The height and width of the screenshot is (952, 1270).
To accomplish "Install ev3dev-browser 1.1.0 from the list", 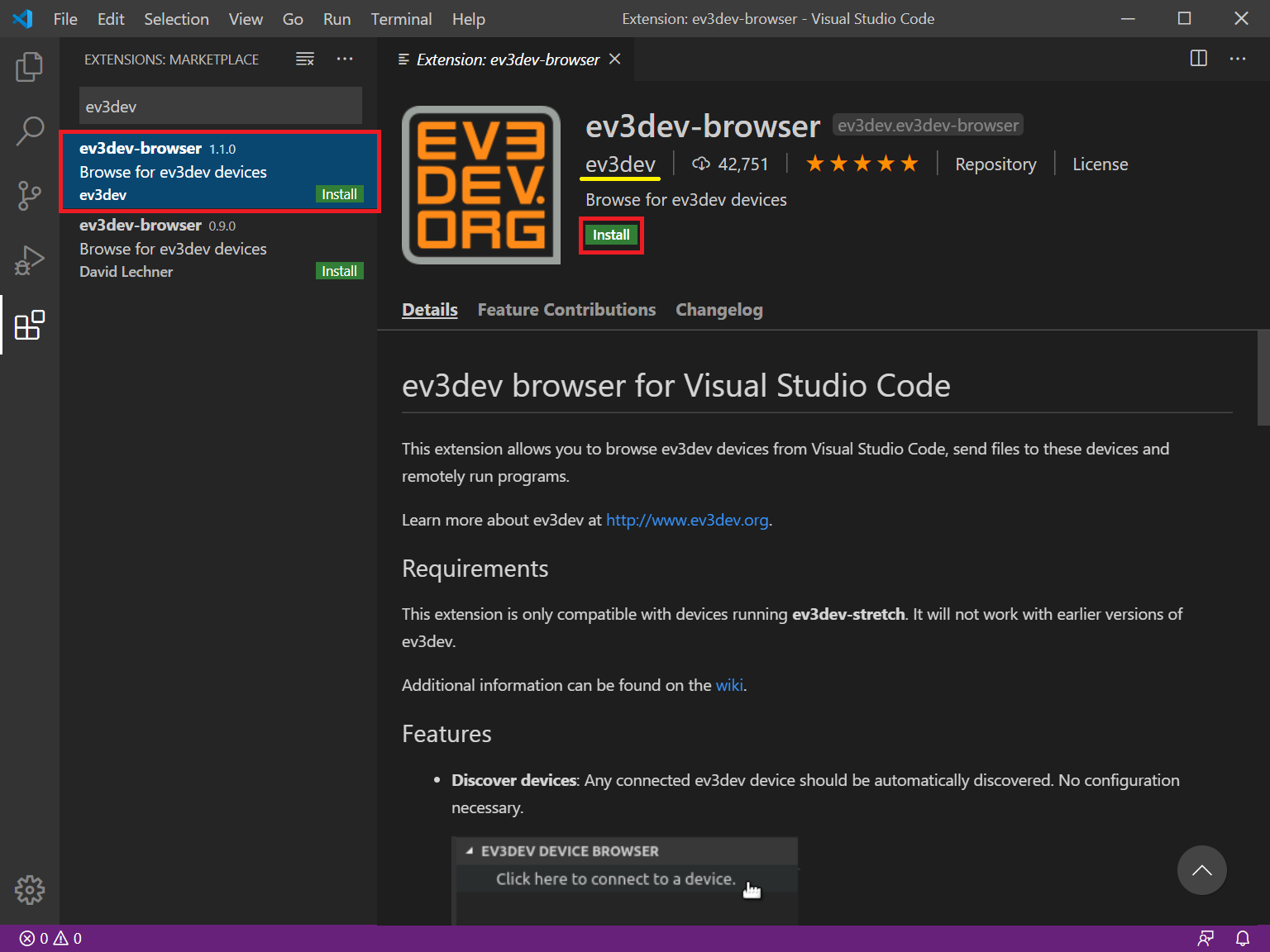I will click(340, 194).
